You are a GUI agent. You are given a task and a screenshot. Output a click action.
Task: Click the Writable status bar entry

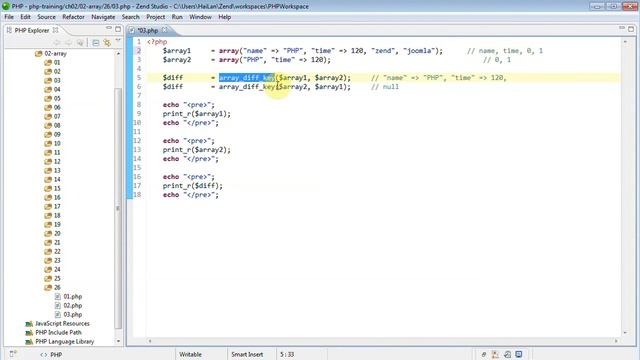191,354
